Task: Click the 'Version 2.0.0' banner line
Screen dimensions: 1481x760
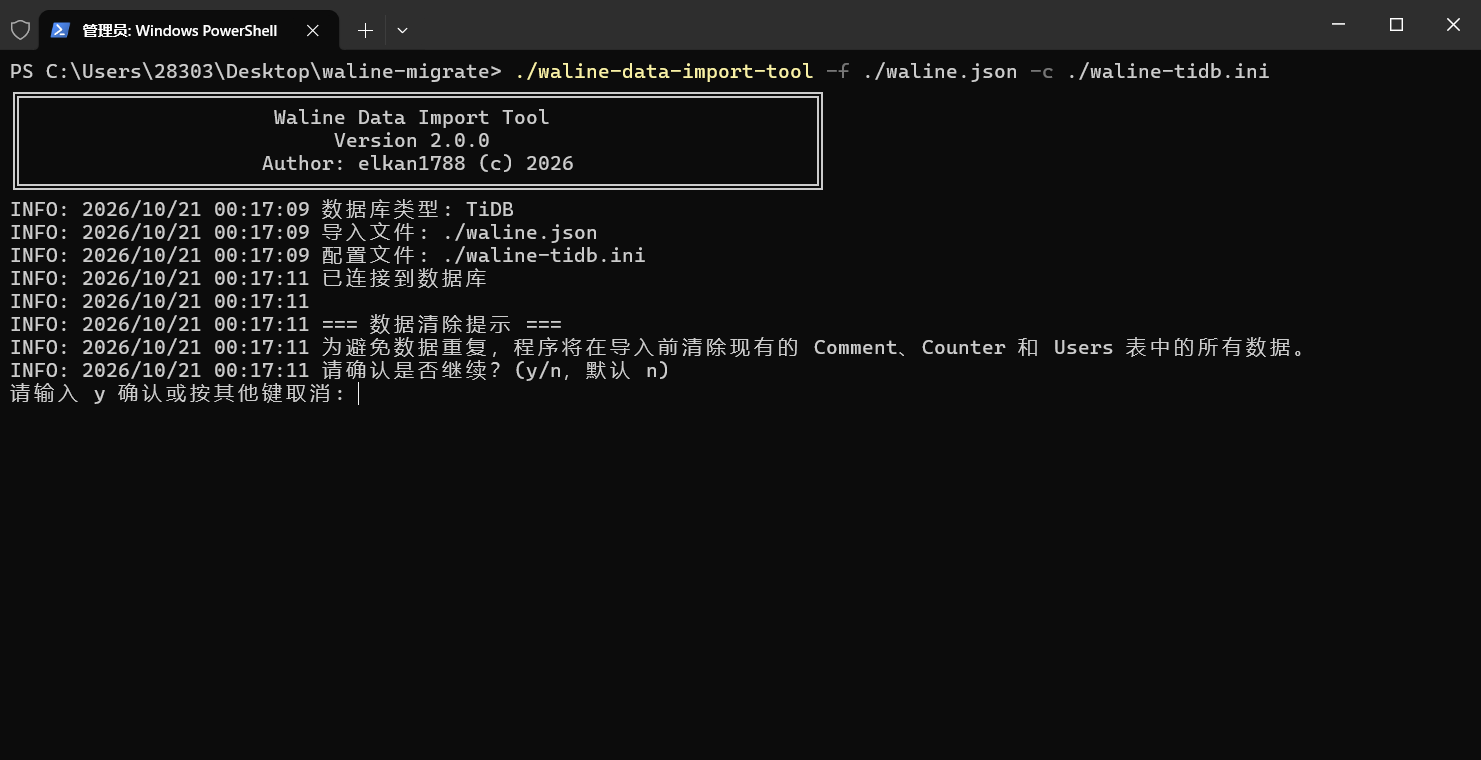Action: 411,140
